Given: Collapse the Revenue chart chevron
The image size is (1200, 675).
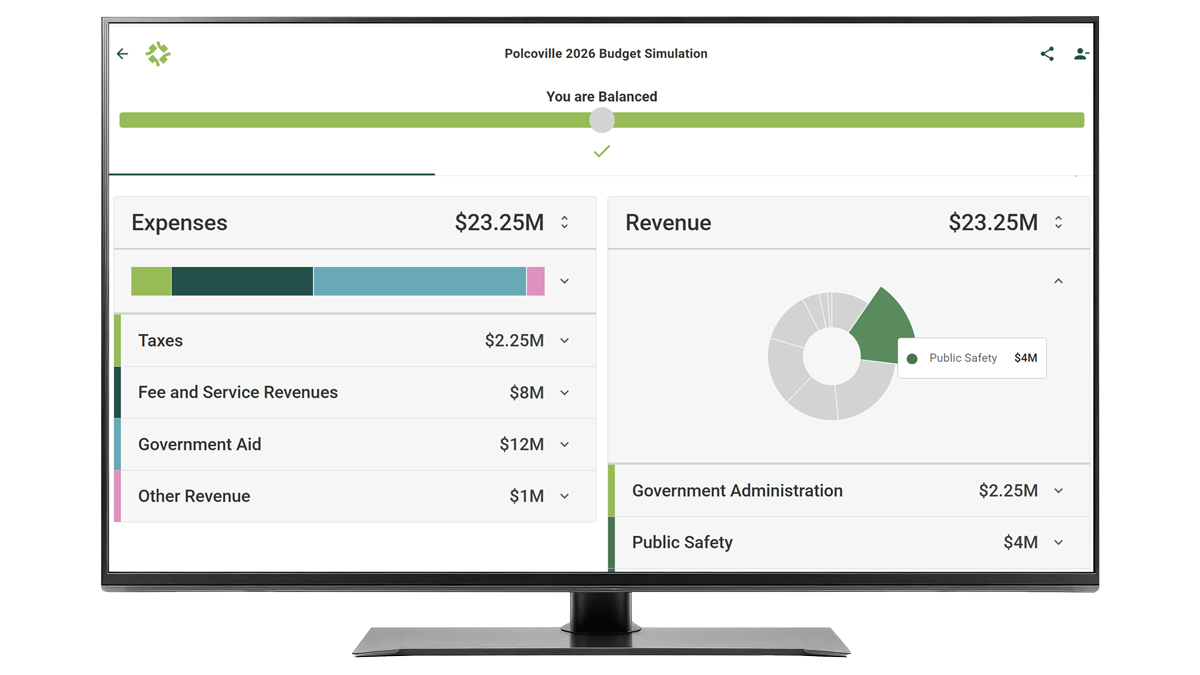Looking at the screenshot, I should 1058,281.
